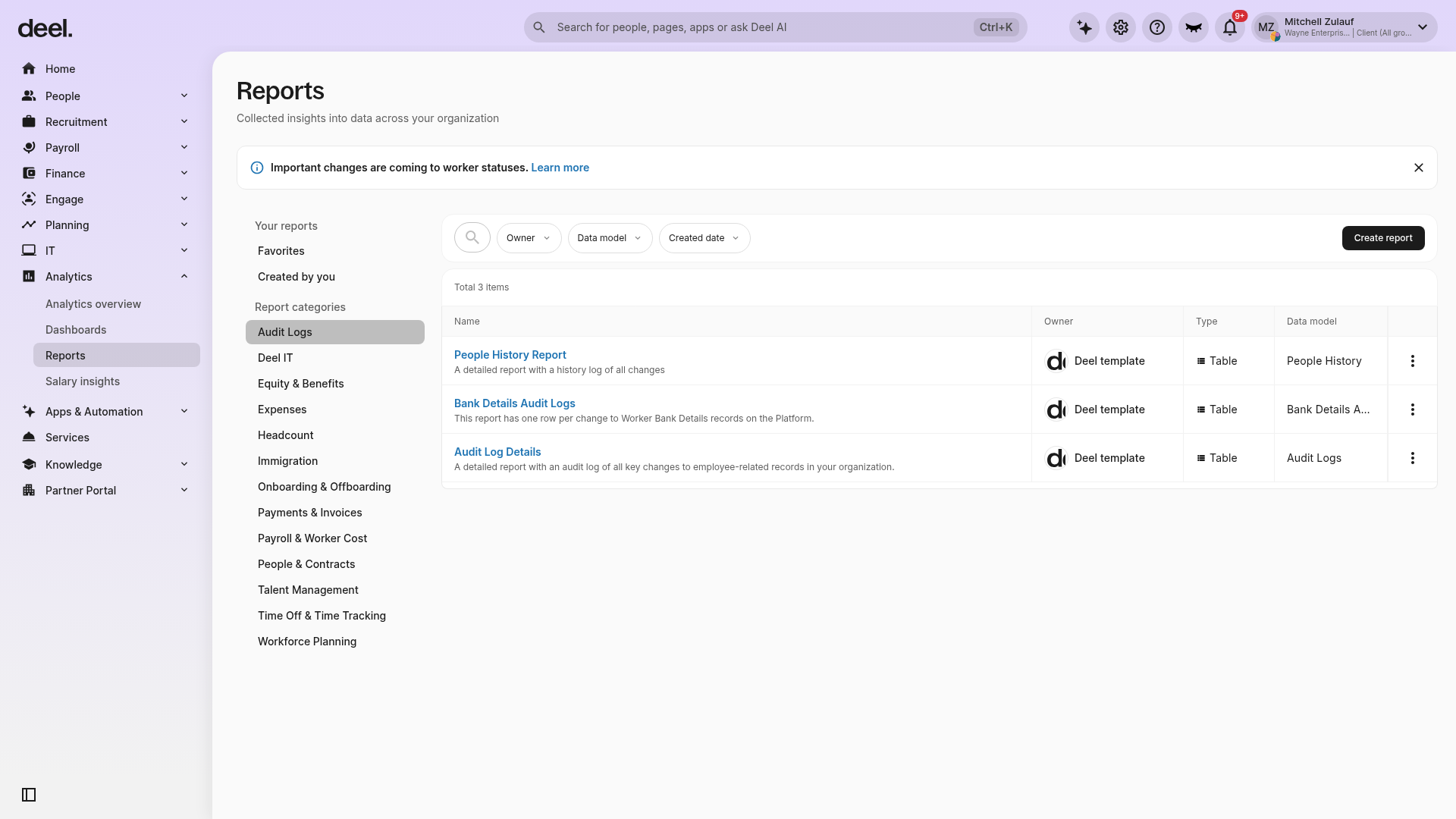Open the account switcher chevron
The width and height of the screenshot is (1456, 819).
(1423, 27)
